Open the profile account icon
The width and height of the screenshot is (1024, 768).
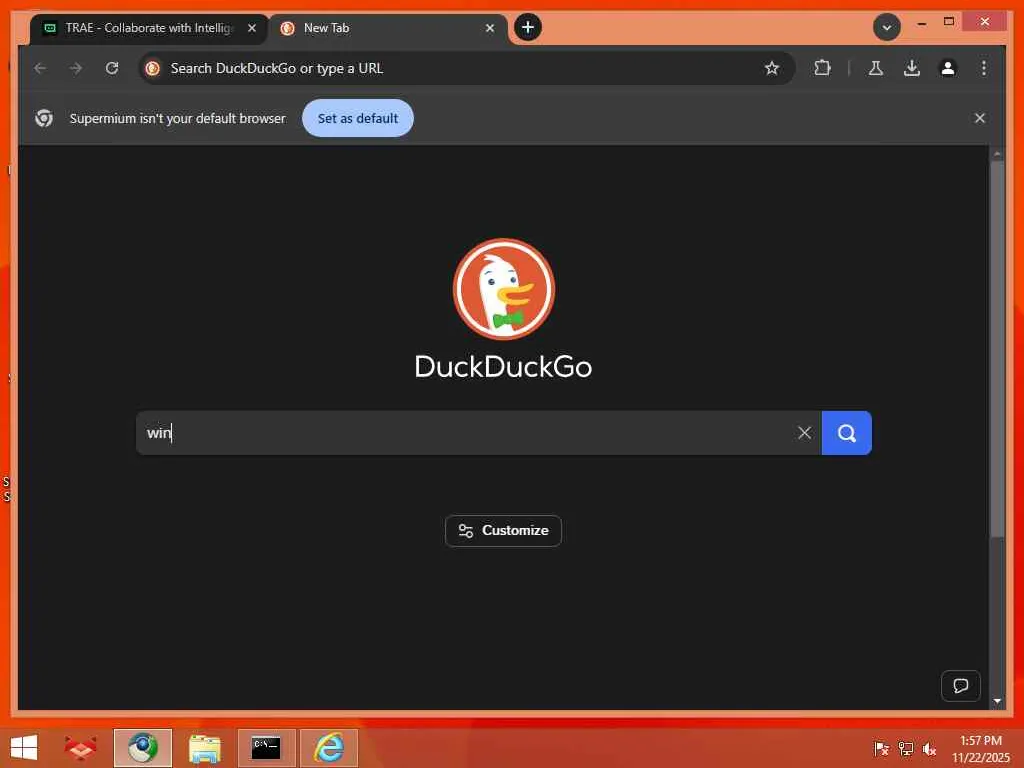coord(948,68)
